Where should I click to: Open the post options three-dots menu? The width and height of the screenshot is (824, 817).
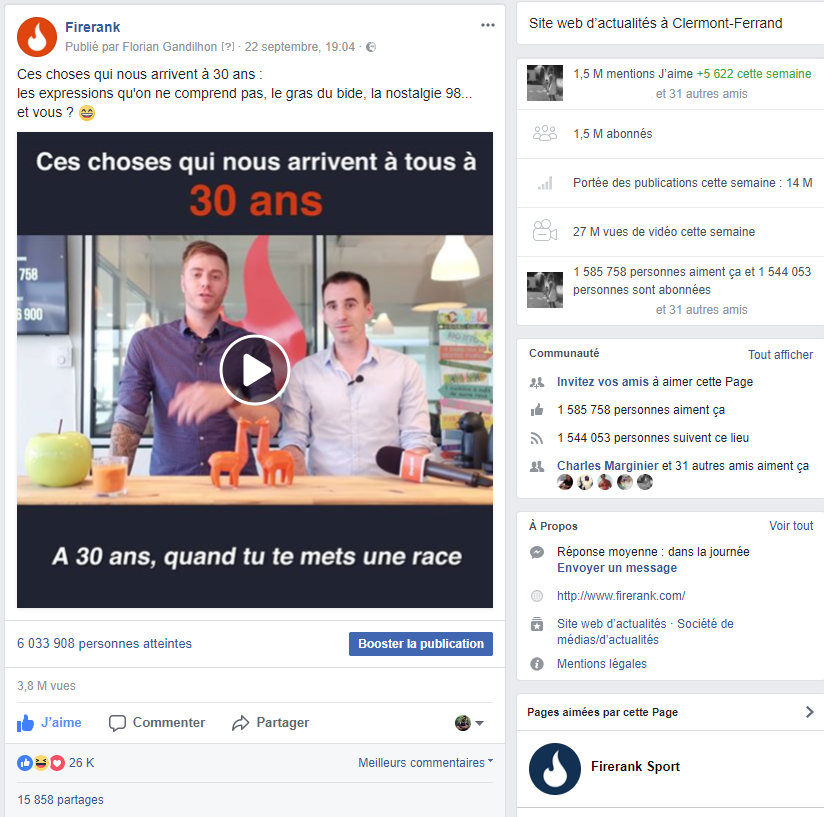pos(488,25)
